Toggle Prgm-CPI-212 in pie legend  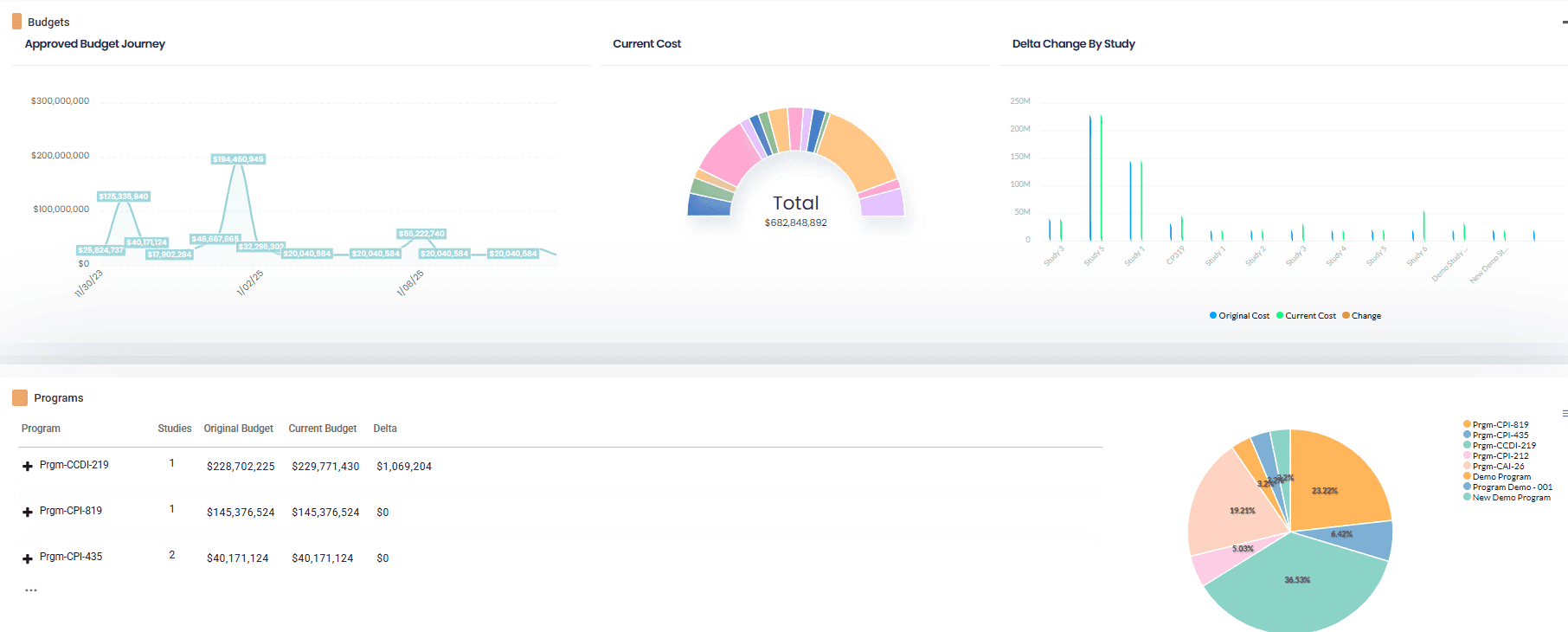[x=1495, y=456]
